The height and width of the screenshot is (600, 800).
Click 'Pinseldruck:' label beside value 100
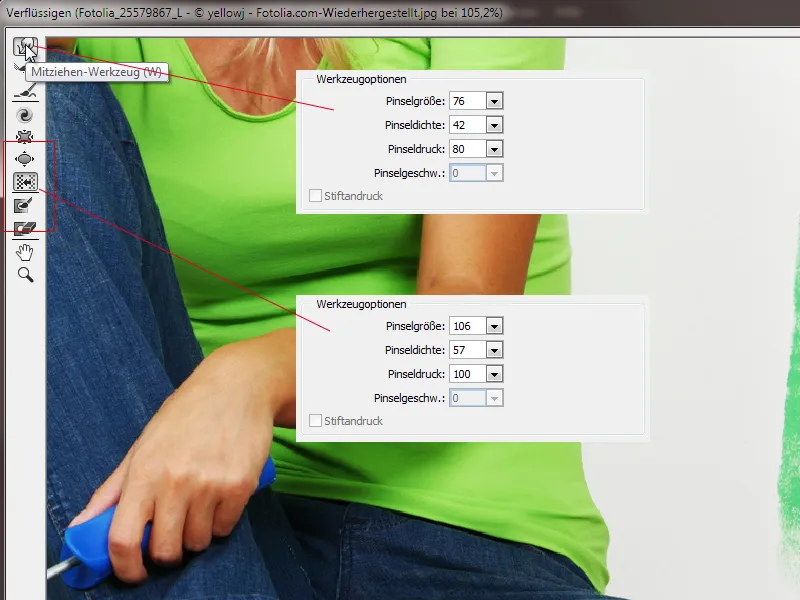pyautogui.click(x=416, y=374)
